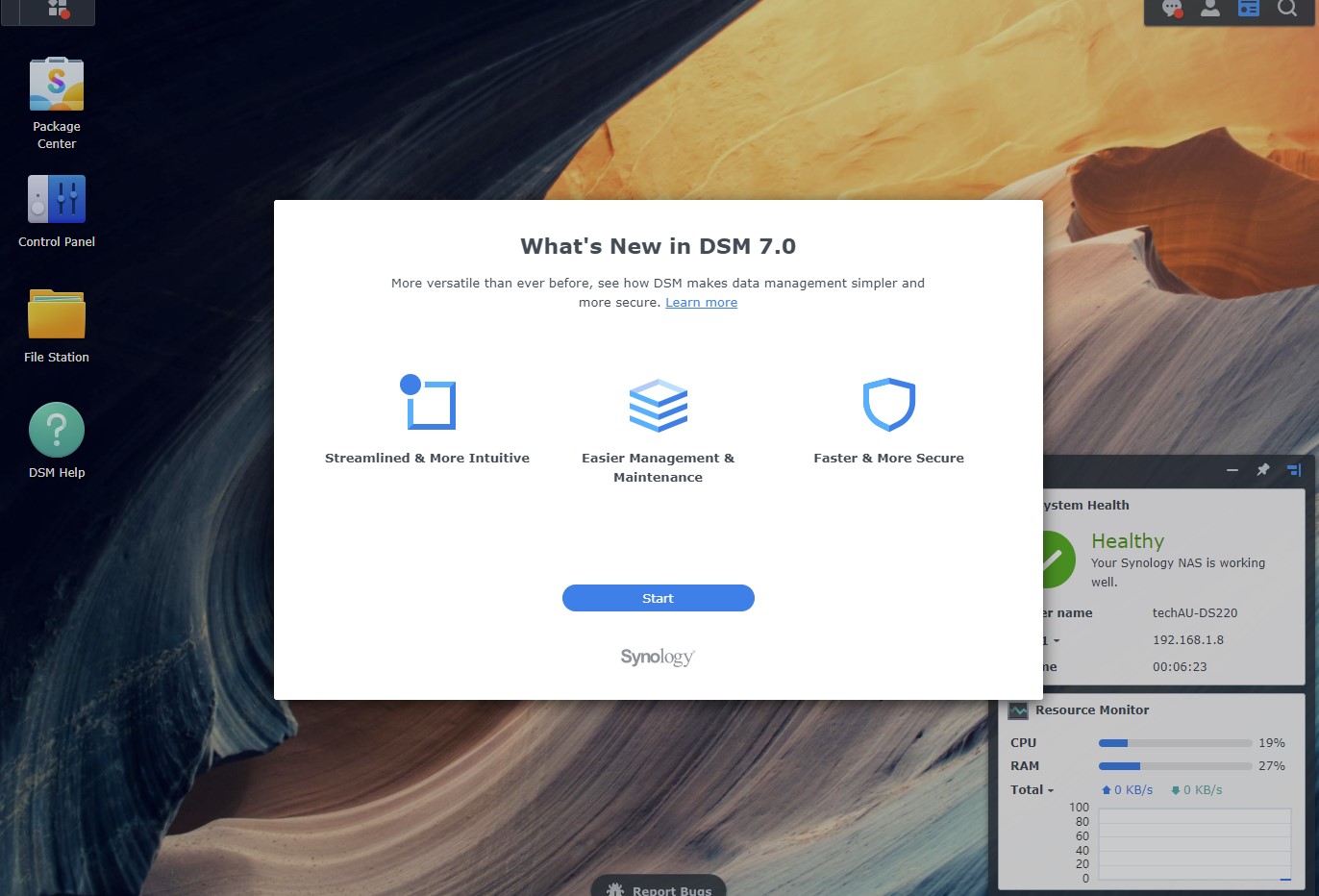
Task: Click the Start button
Action: [659, 598]
